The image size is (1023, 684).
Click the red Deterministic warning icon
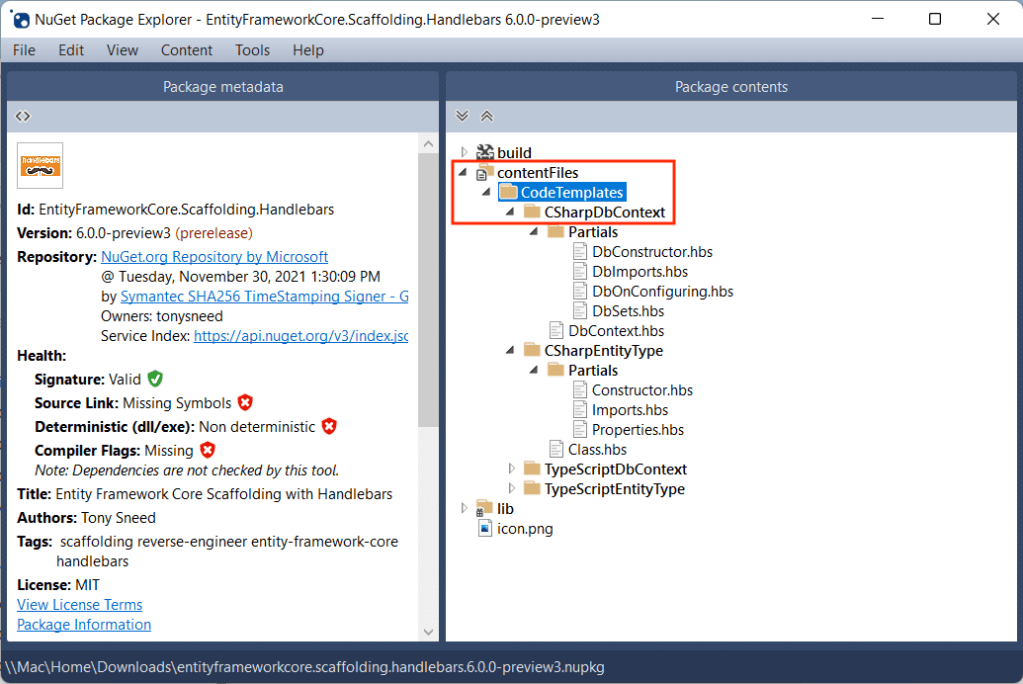tap(329, 427)
